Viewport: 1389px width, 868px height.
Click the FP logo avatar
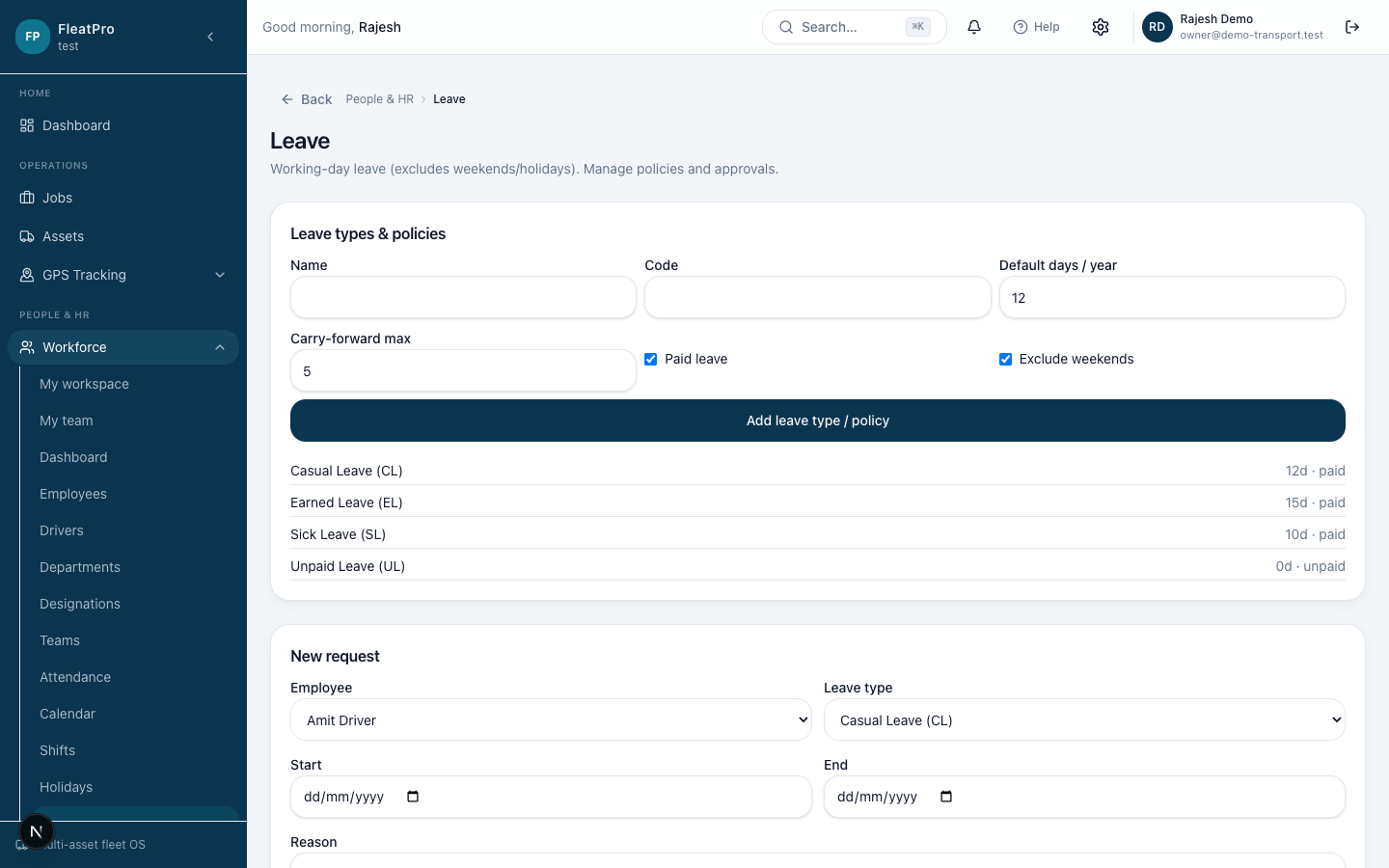33,37
